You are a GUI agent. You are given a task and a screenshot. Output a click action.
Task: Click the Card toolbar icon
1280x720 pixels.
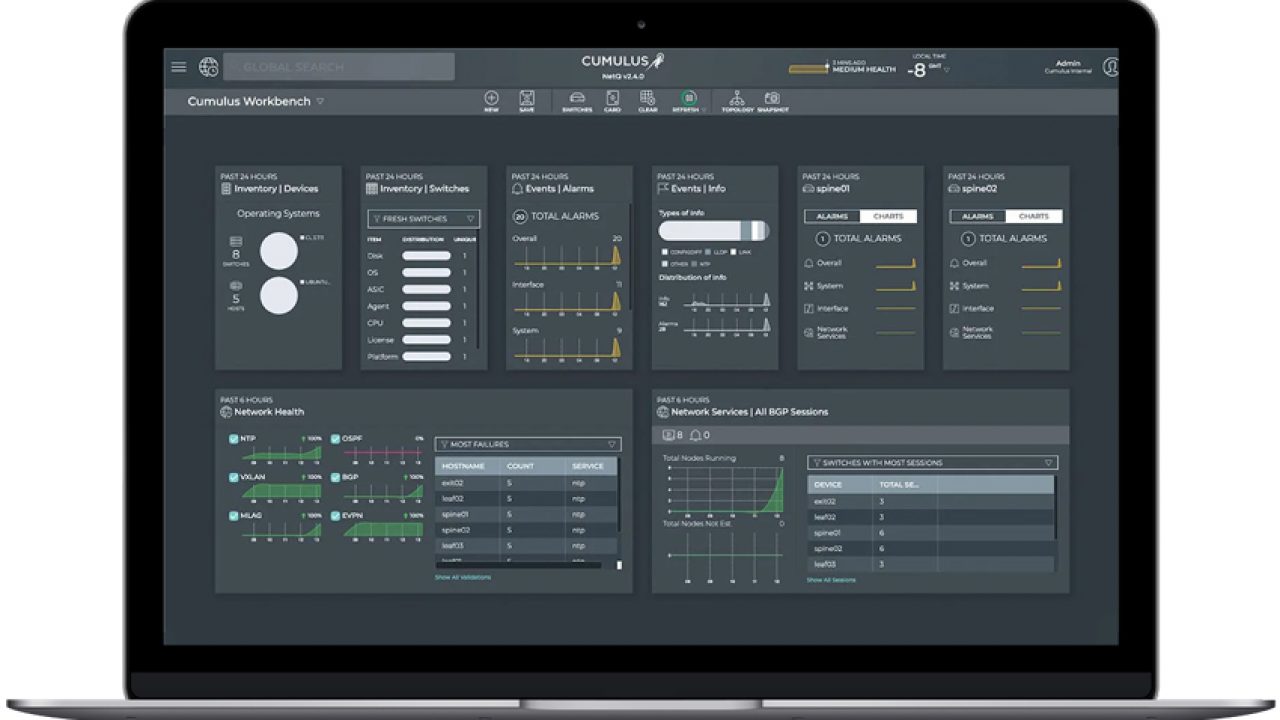click(x=613, y=98)
